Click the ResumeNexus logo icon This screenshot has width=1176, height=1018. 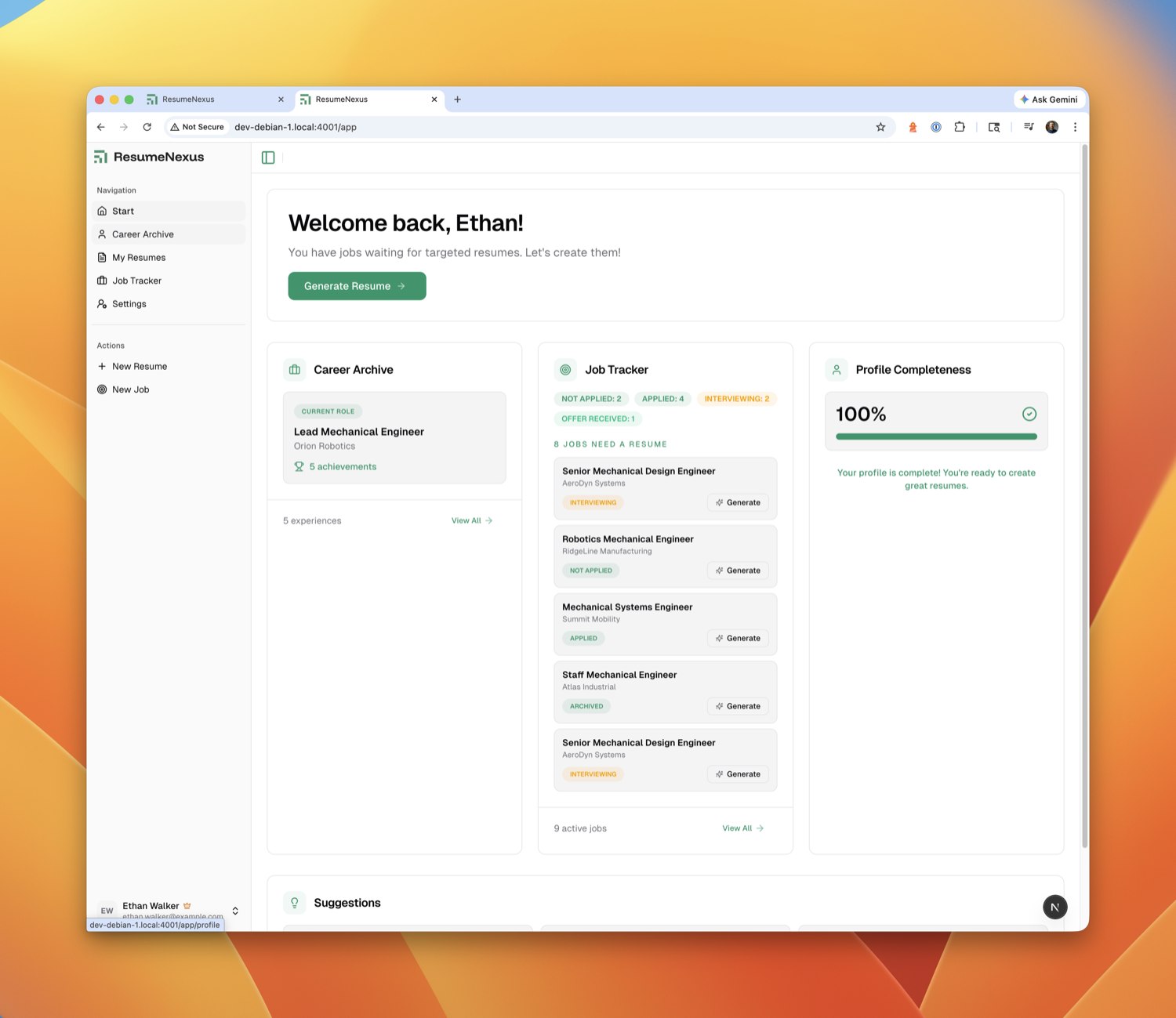click(x=101, y=157)
